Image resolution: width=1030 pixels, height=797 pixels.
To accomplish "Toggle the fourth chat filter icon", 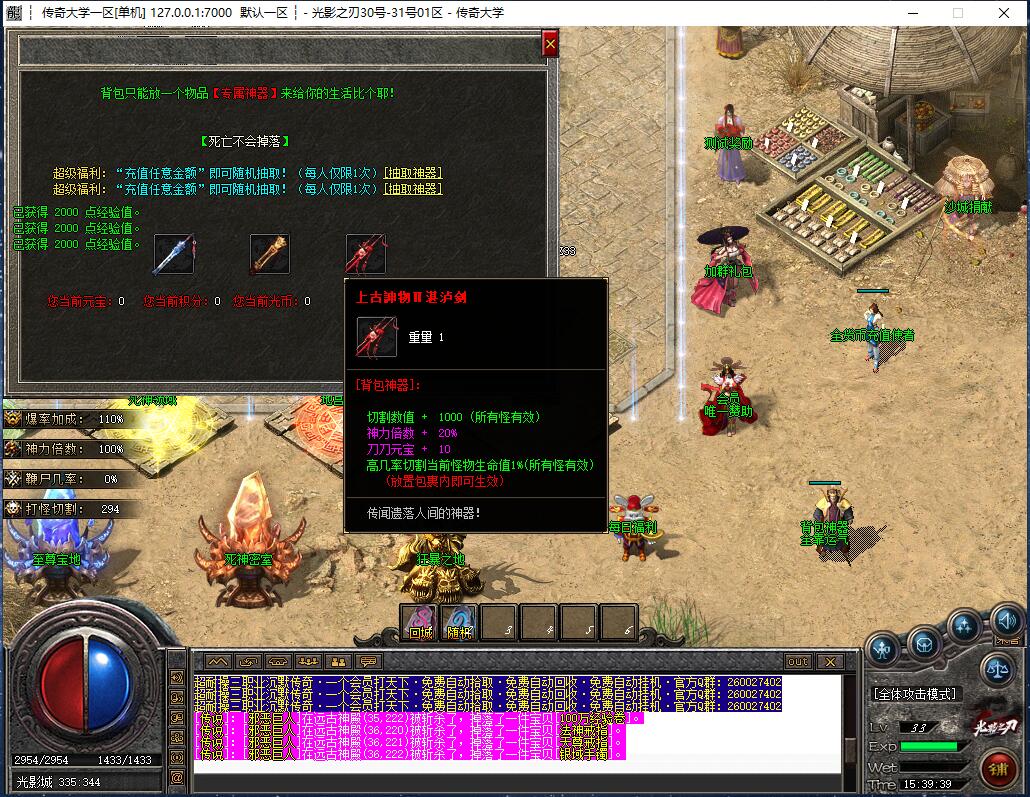I will [177, 737].
